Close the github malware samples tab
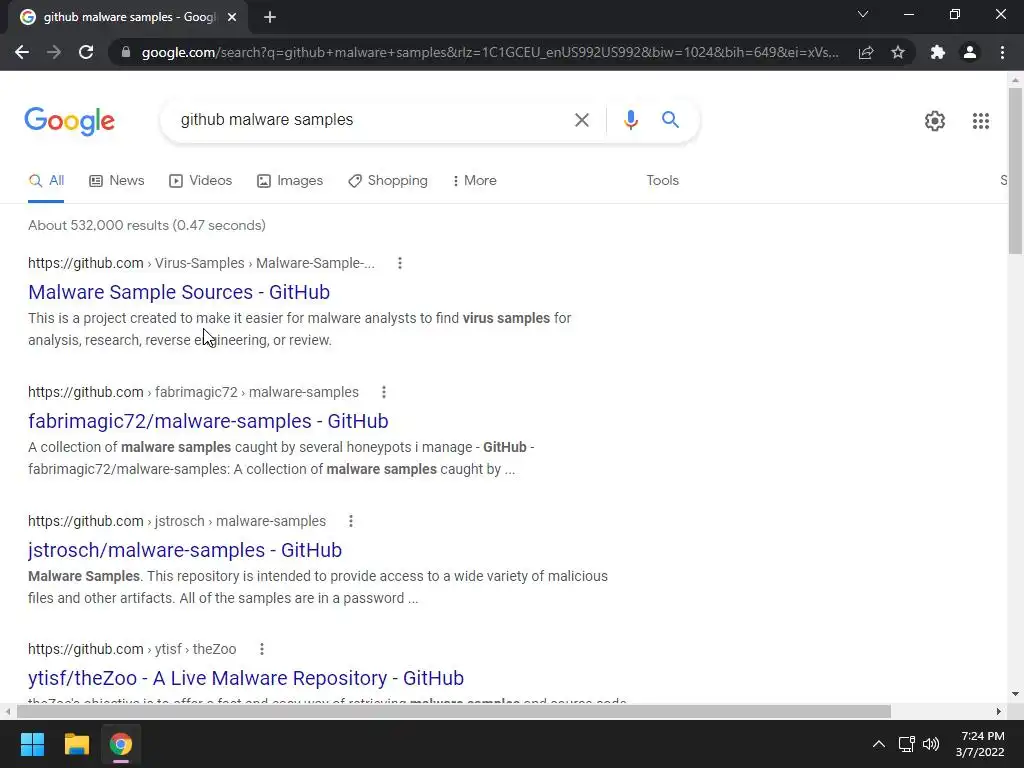The image size is (1024, 768). (x=232, y=18)
